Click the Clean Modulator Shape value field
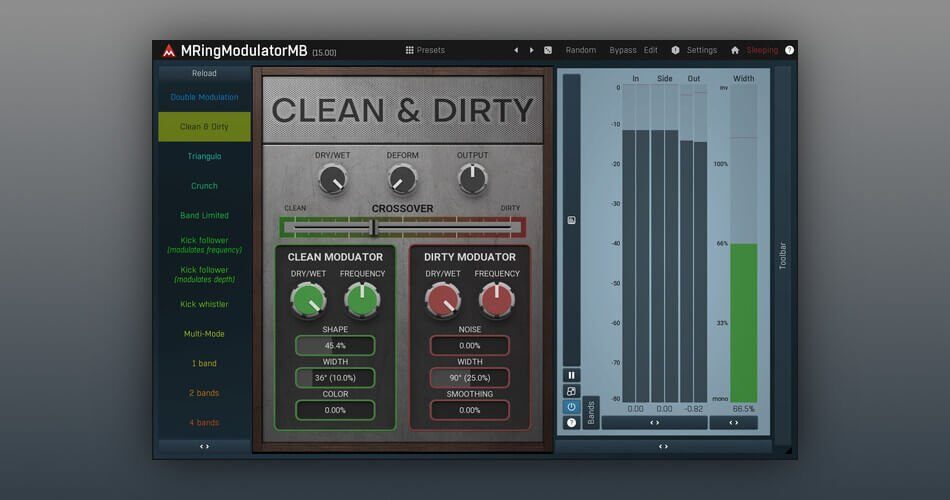The image size is (950, 500). pos(335,345)
